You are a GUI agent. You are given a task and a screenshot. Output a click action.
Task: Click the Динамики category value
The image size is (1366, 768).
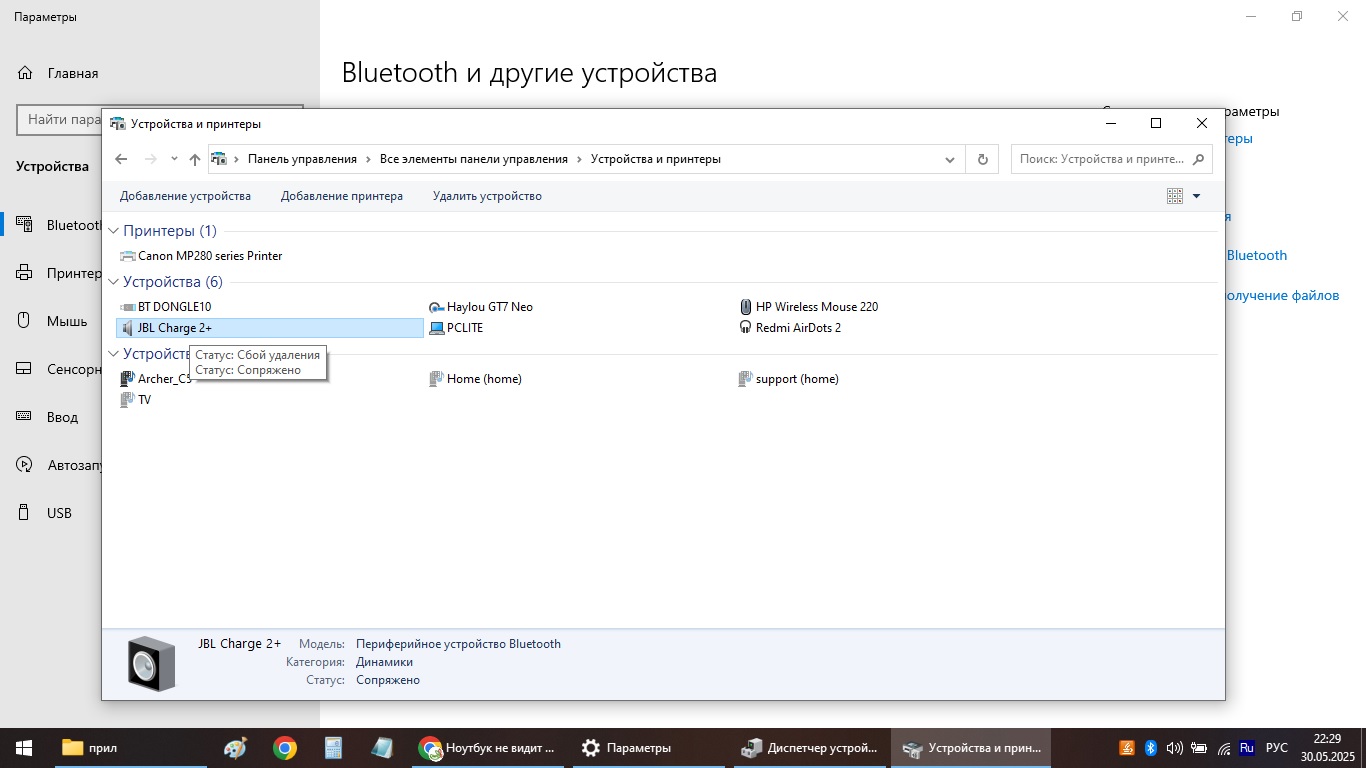384,662
